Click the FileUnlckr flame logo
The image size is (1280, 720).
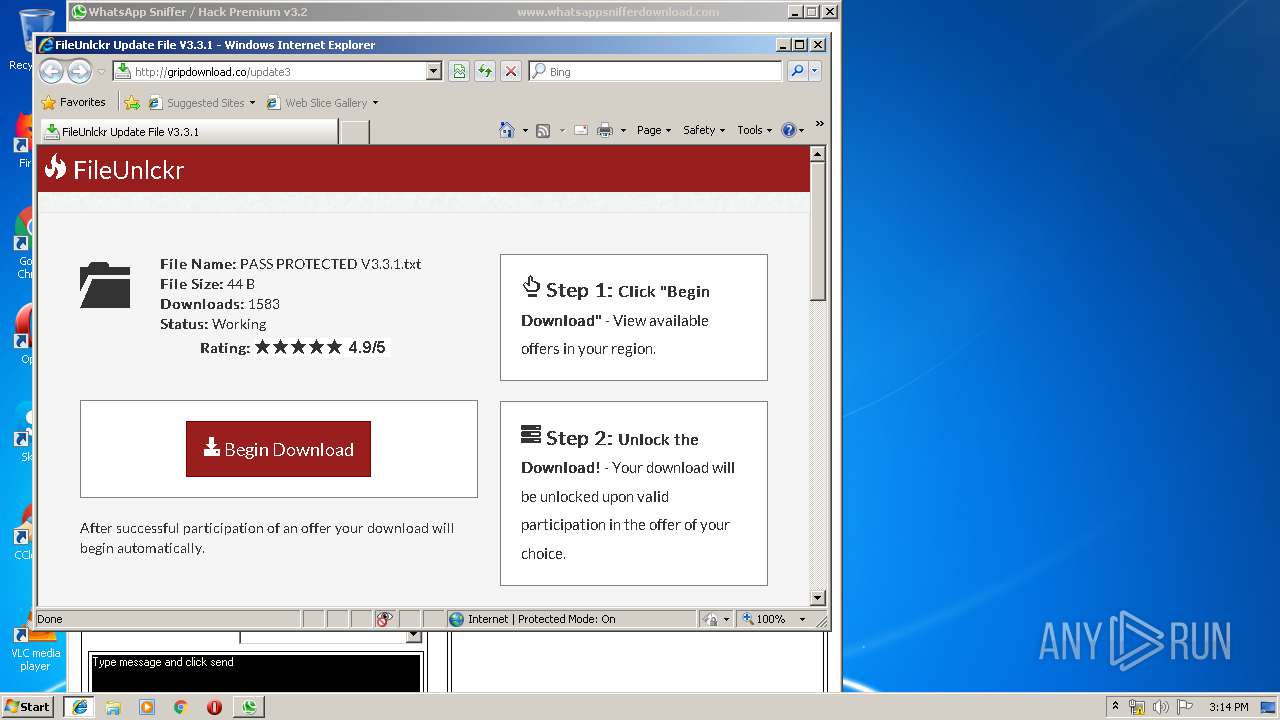point(56,168)
